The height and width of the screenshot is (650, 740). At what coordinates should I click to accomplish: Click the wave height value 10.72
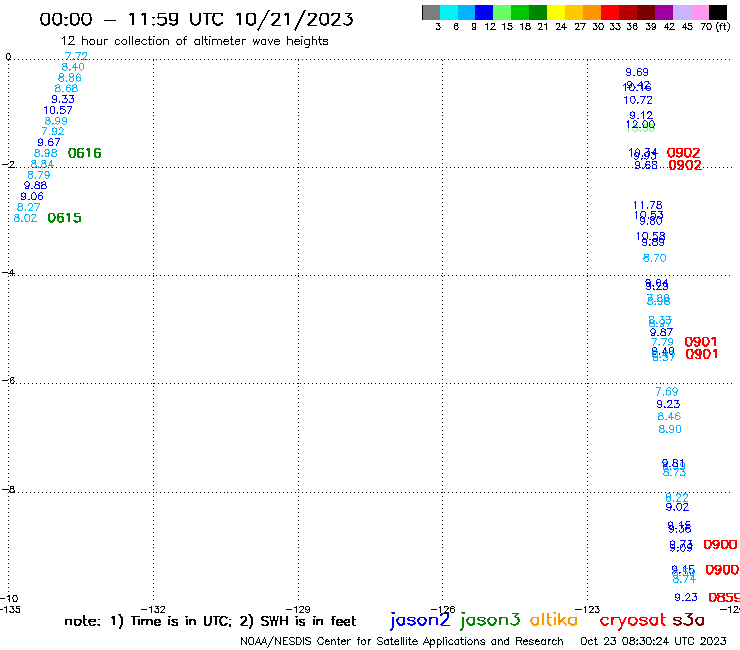coord(638,100)
